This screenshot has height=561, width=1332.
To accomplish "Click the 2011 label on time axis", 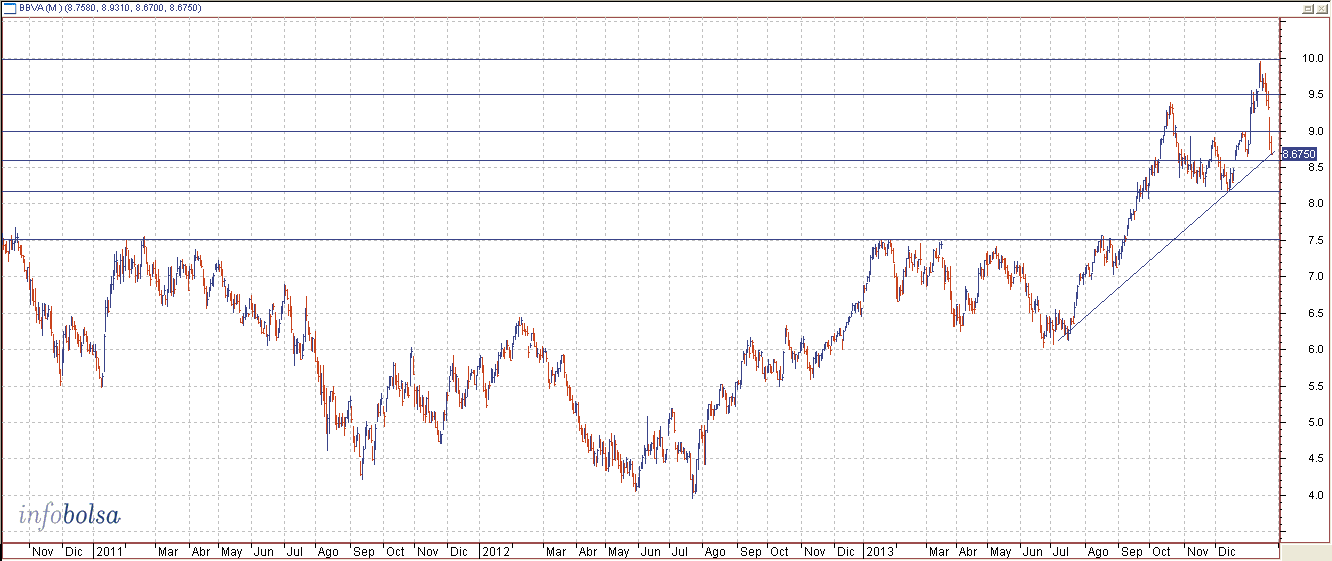I will pos(108,551).
